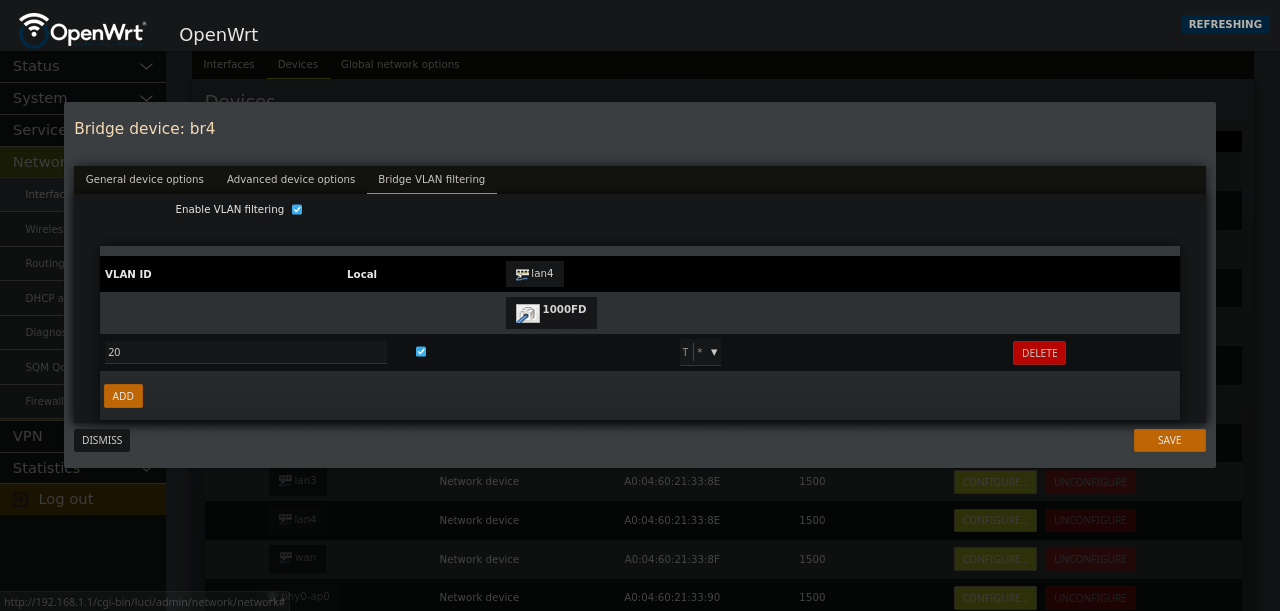Disable the Enable VLAN filtering checkbox

click(x=296, y=209)
